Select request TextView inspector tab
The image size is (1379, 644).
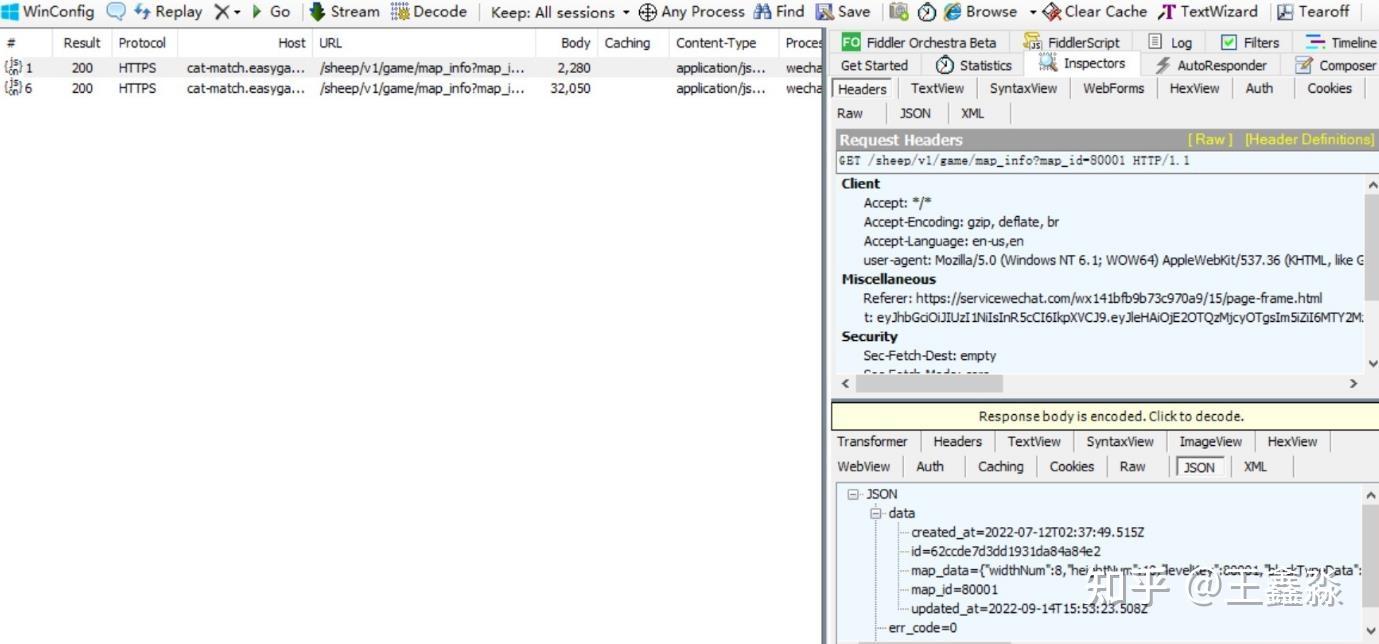tap(937, 88)
